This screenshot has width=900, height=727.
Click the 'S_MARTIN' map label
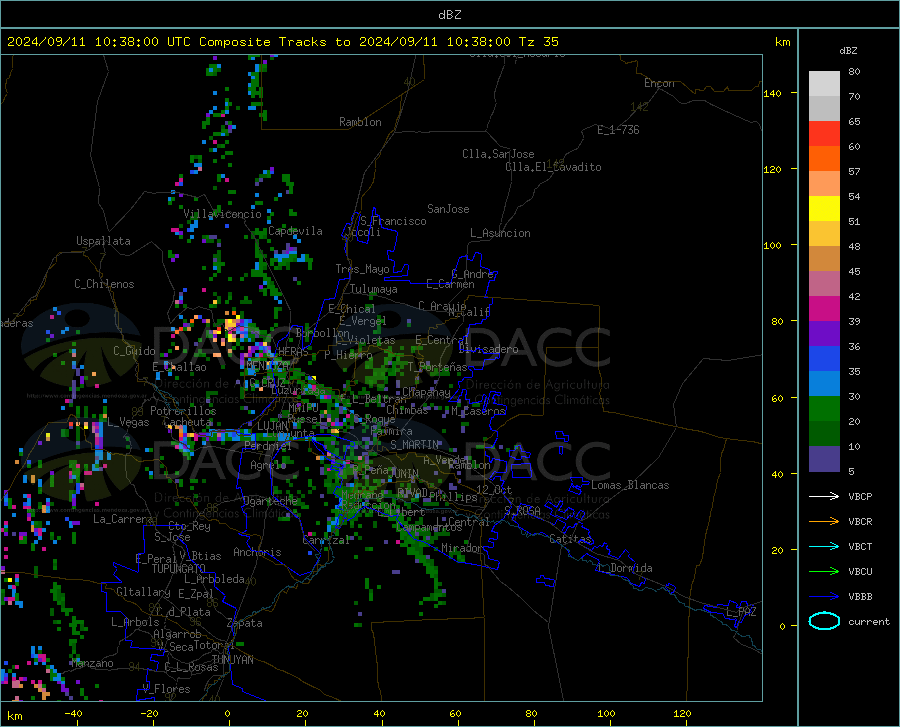[414, 445]
